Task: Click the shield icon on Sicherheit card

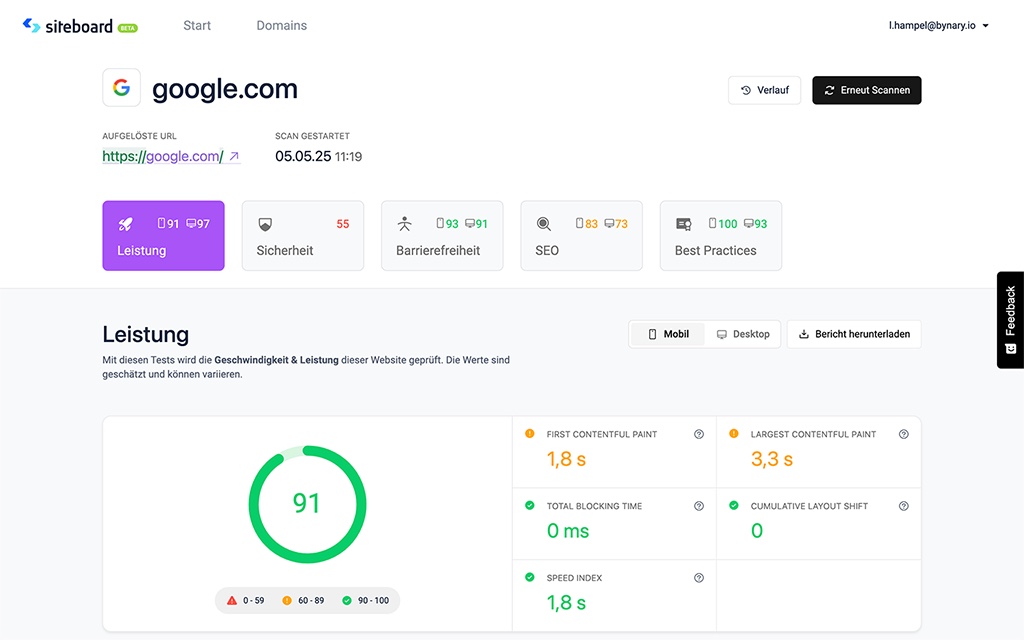Action: 264,224
